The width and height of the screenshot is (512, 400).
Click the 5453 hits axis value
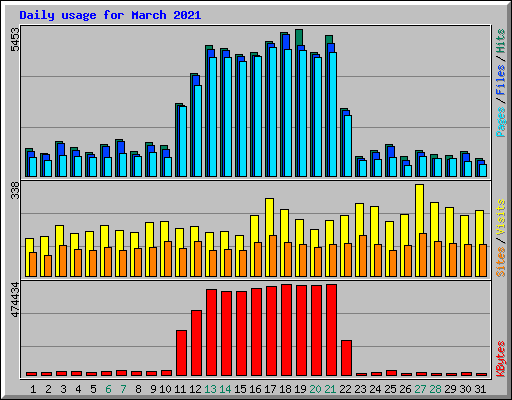click(x=15, y=39)
